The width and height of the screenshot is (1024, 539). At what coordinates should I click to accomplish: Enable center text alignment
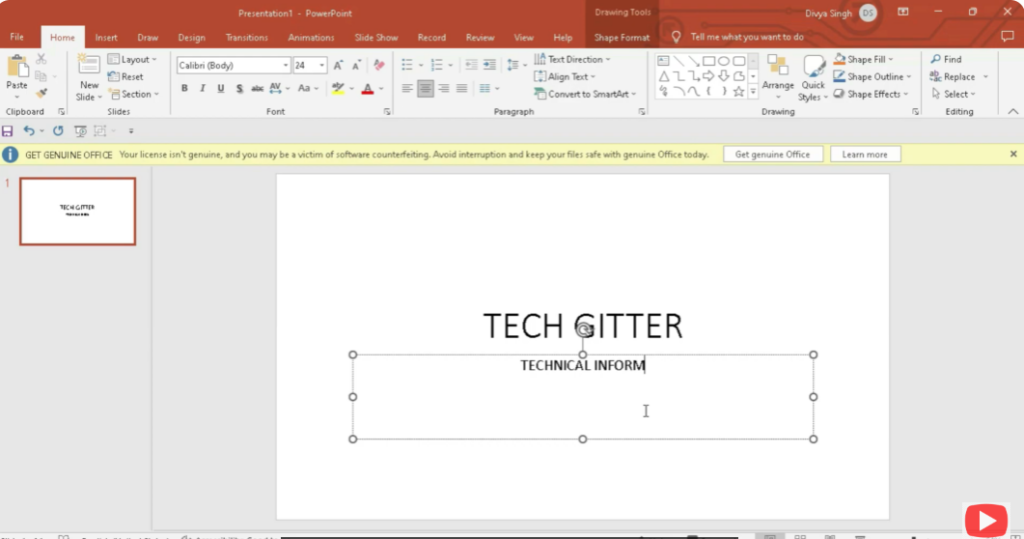[x=425, y=89]
